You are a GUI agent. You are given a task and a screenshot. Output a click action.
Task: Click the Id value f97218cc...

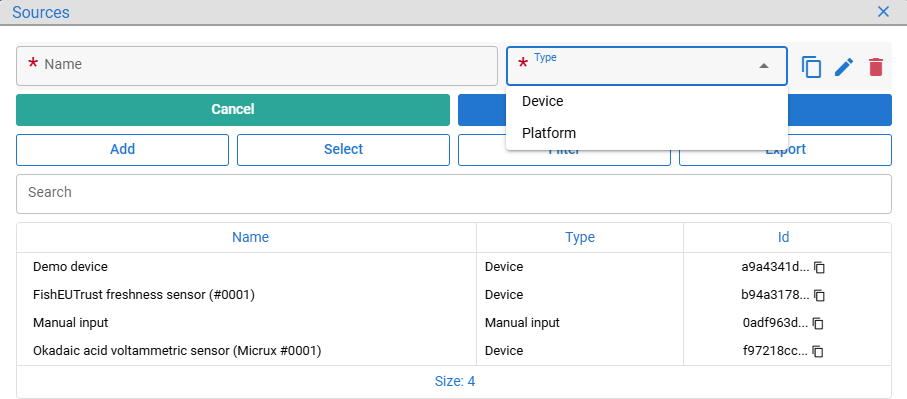(x=775, y=350)
